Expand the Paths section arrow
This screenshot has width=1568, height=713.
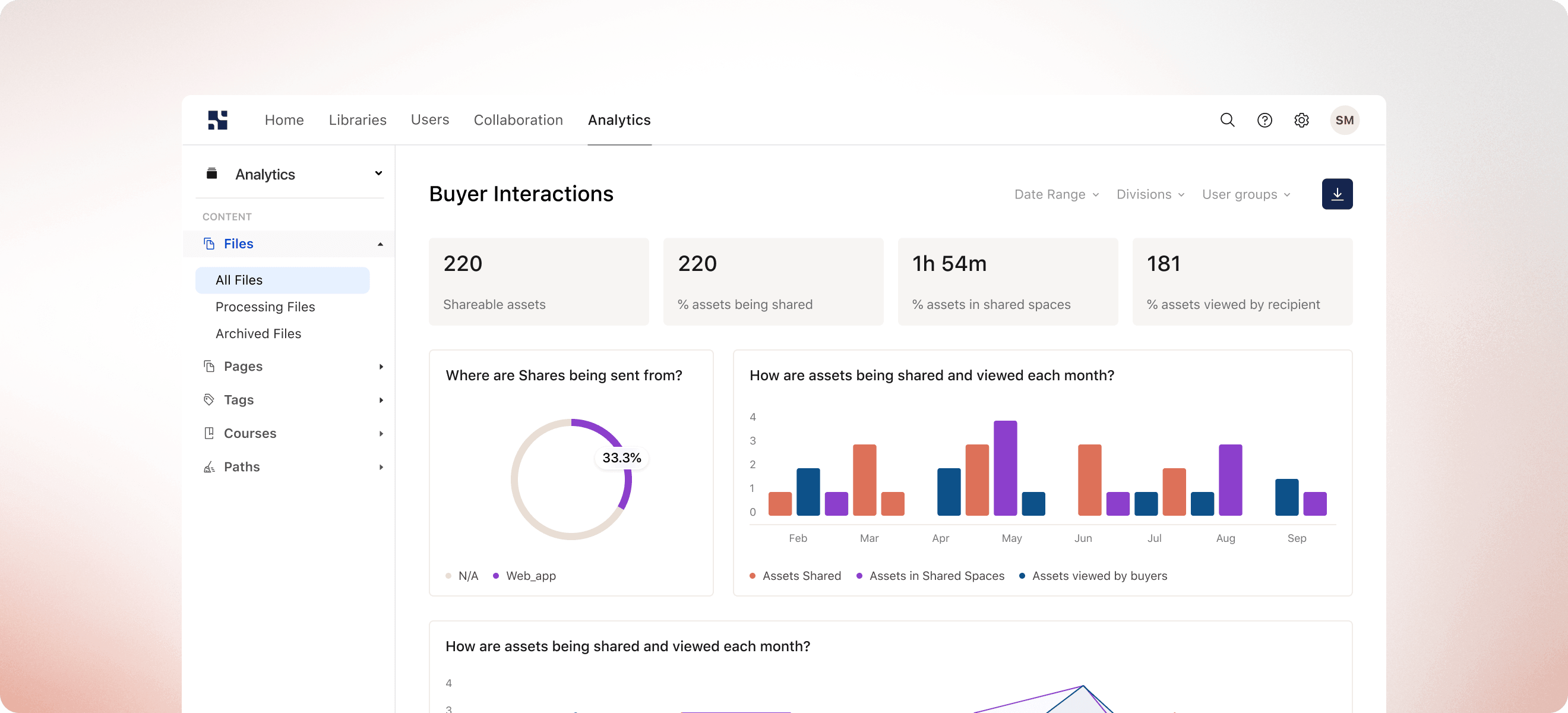381,467
